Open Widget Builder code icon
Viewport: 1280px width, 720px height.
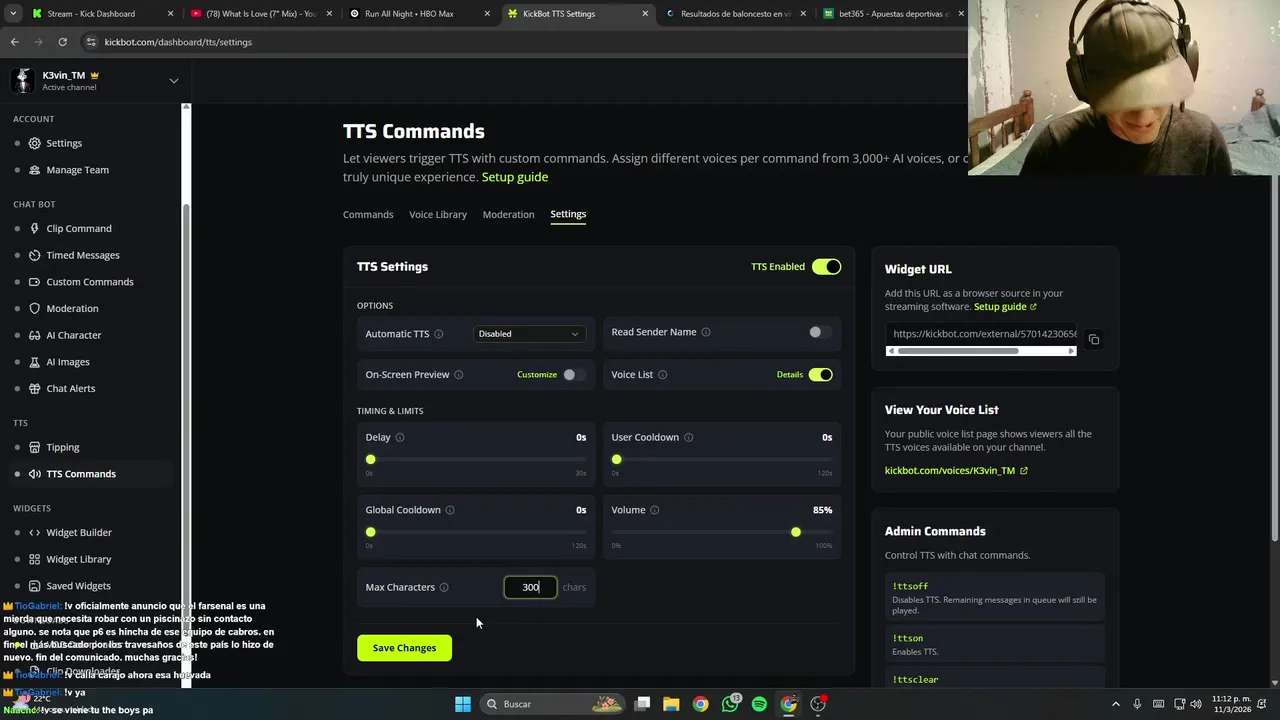tap(35, 533)
